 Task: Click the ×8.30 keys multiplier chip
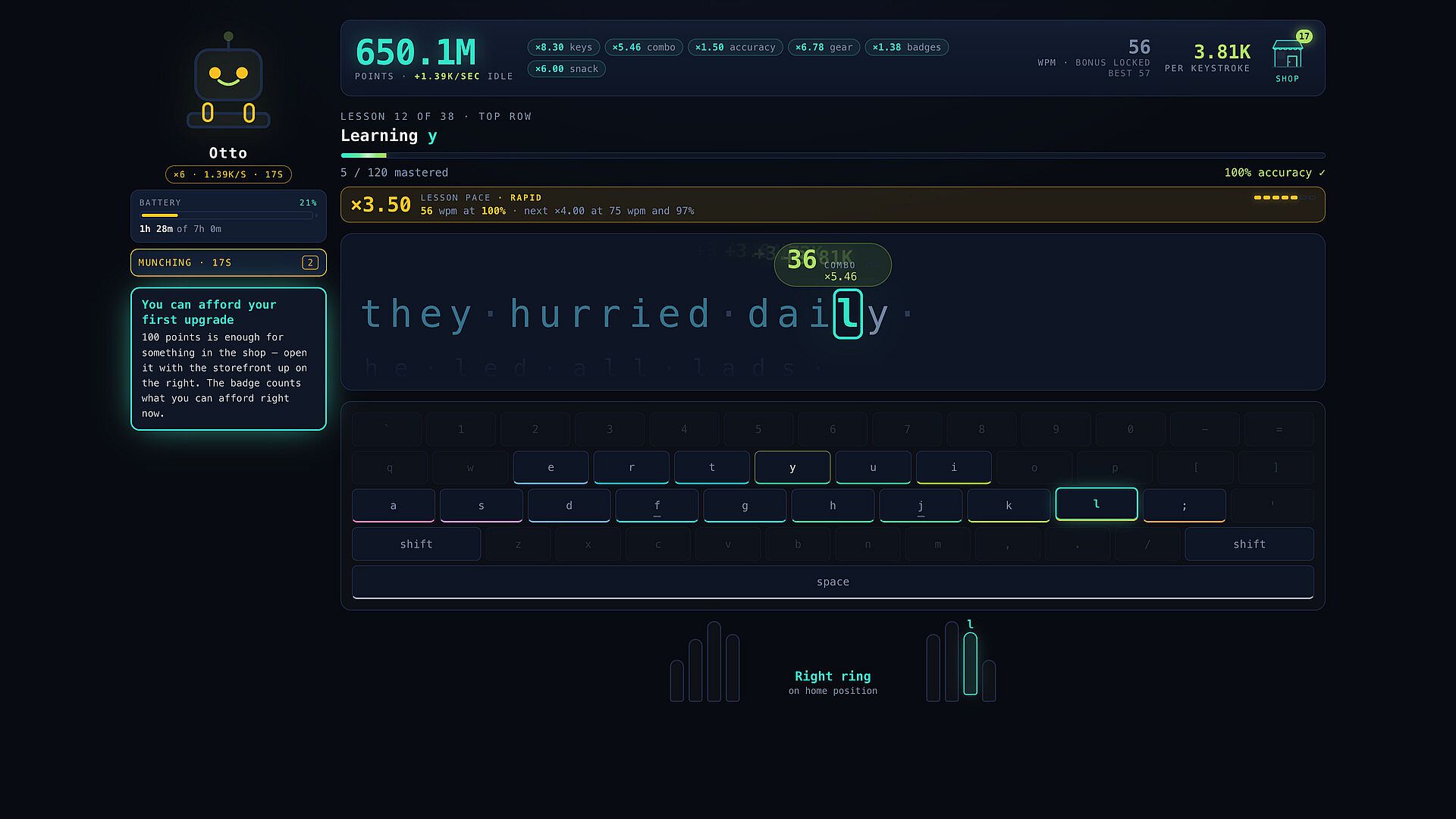pos(563,47)
